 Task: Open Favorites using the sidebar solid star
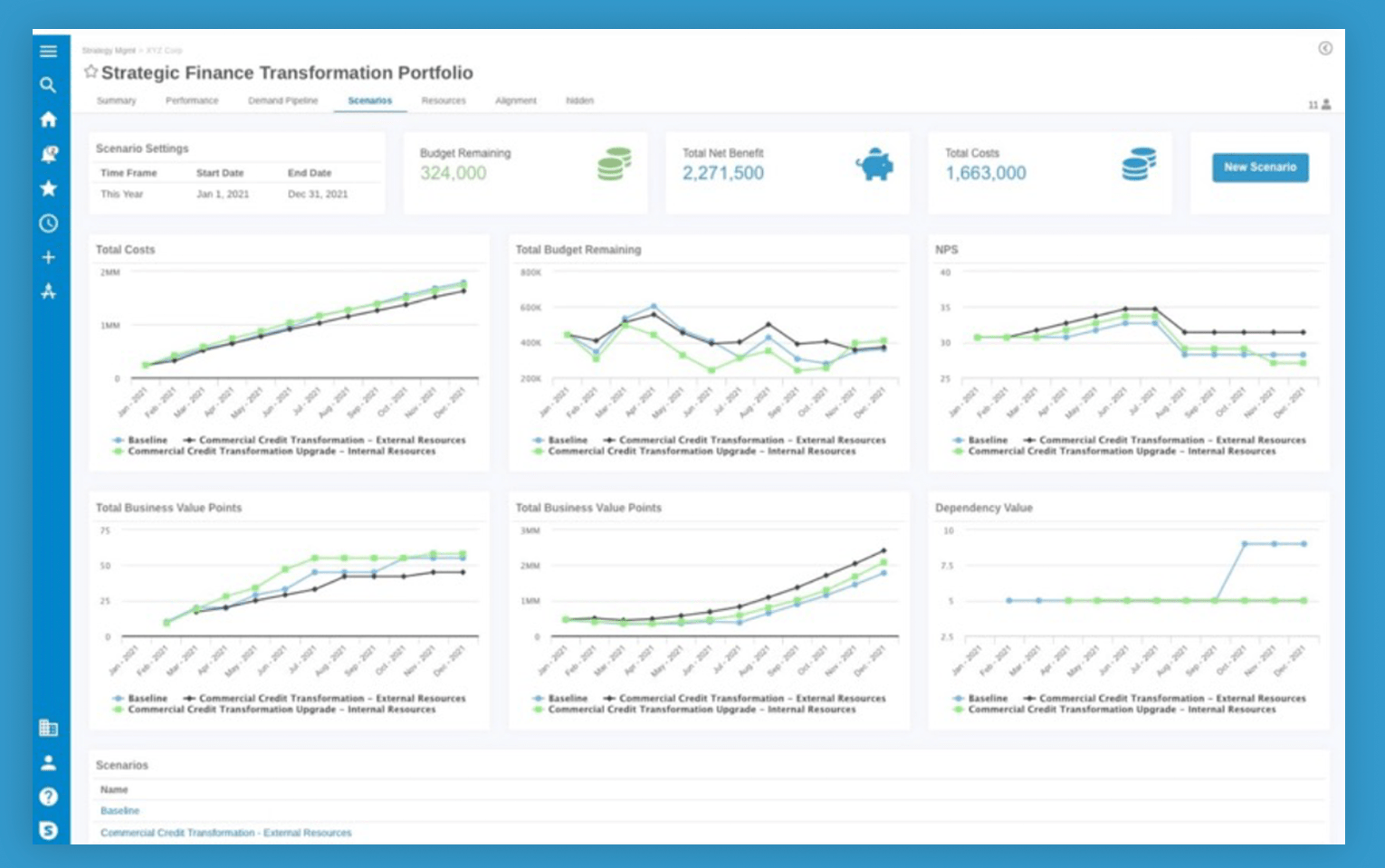tap(48, 188)
